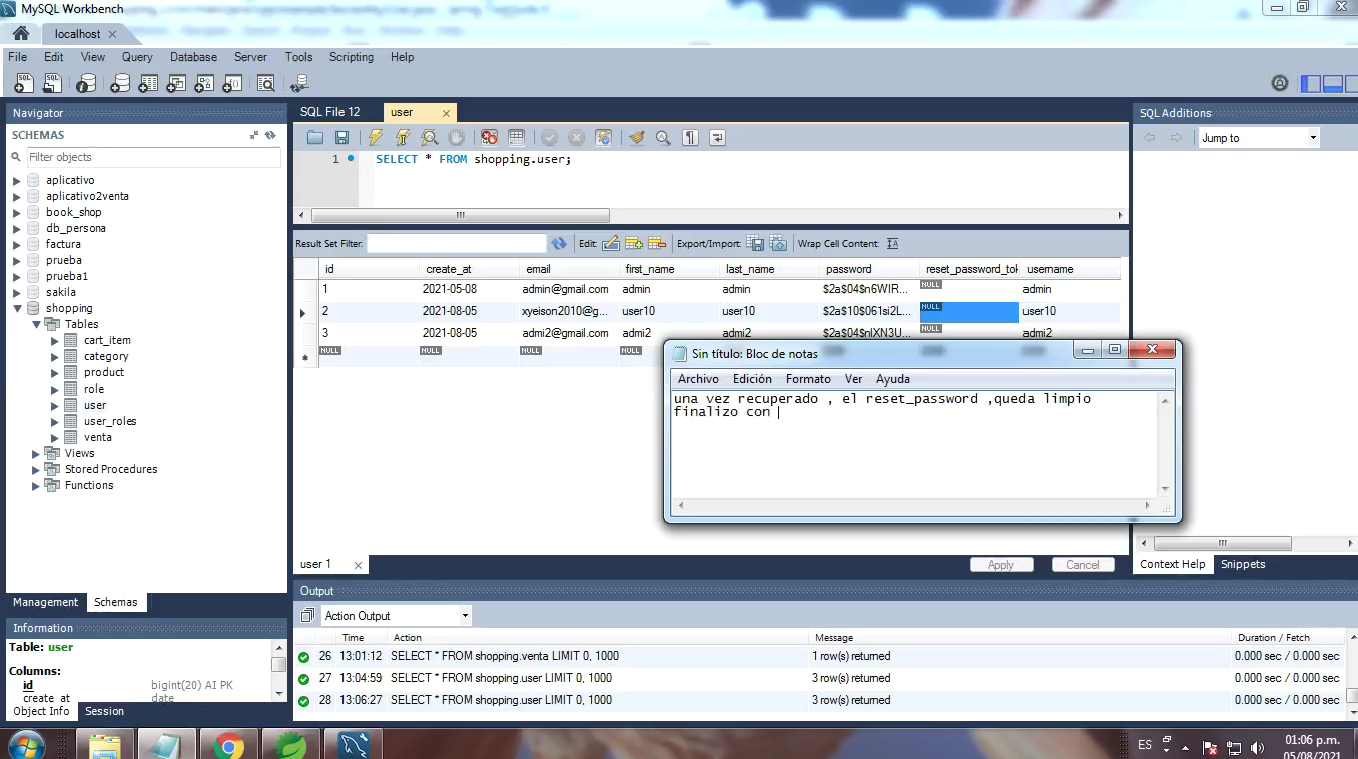Save the script to file icon

point(341,138)
